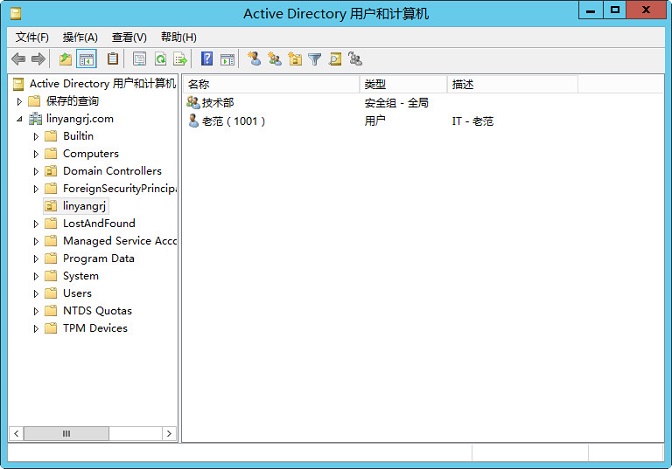672x469 pixels.
Task: Click the linyangrj.com domain icon
Action: click(x=35, y=119)
